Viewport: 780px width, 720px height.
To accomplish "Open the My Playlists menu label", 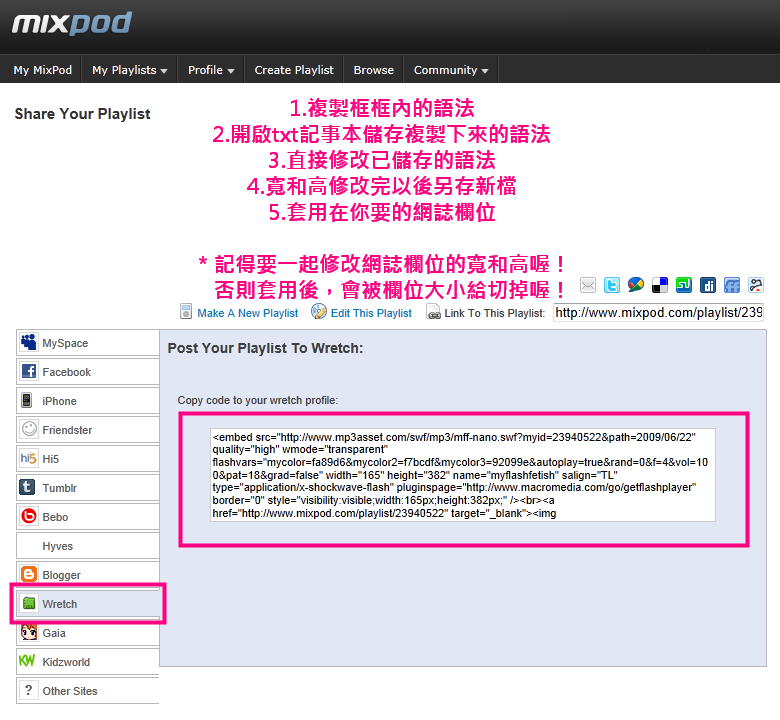I will click(124, 70).
